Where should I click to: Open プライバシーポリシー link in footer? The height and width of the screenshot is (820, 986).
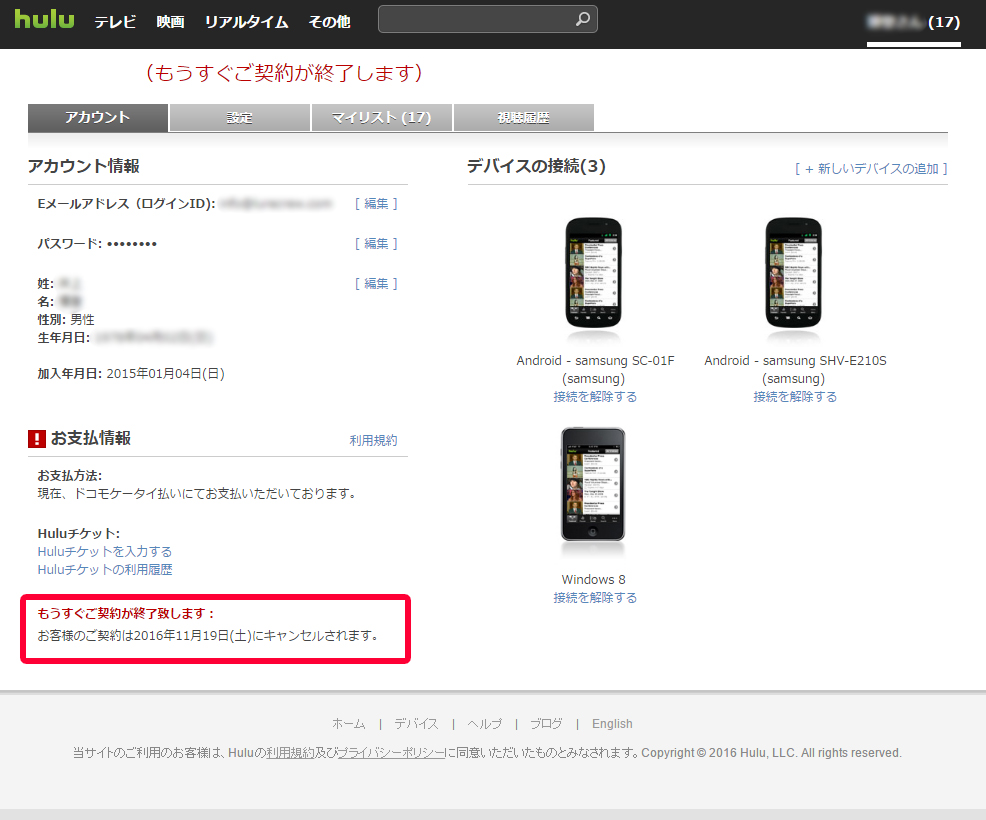point(391,753)
